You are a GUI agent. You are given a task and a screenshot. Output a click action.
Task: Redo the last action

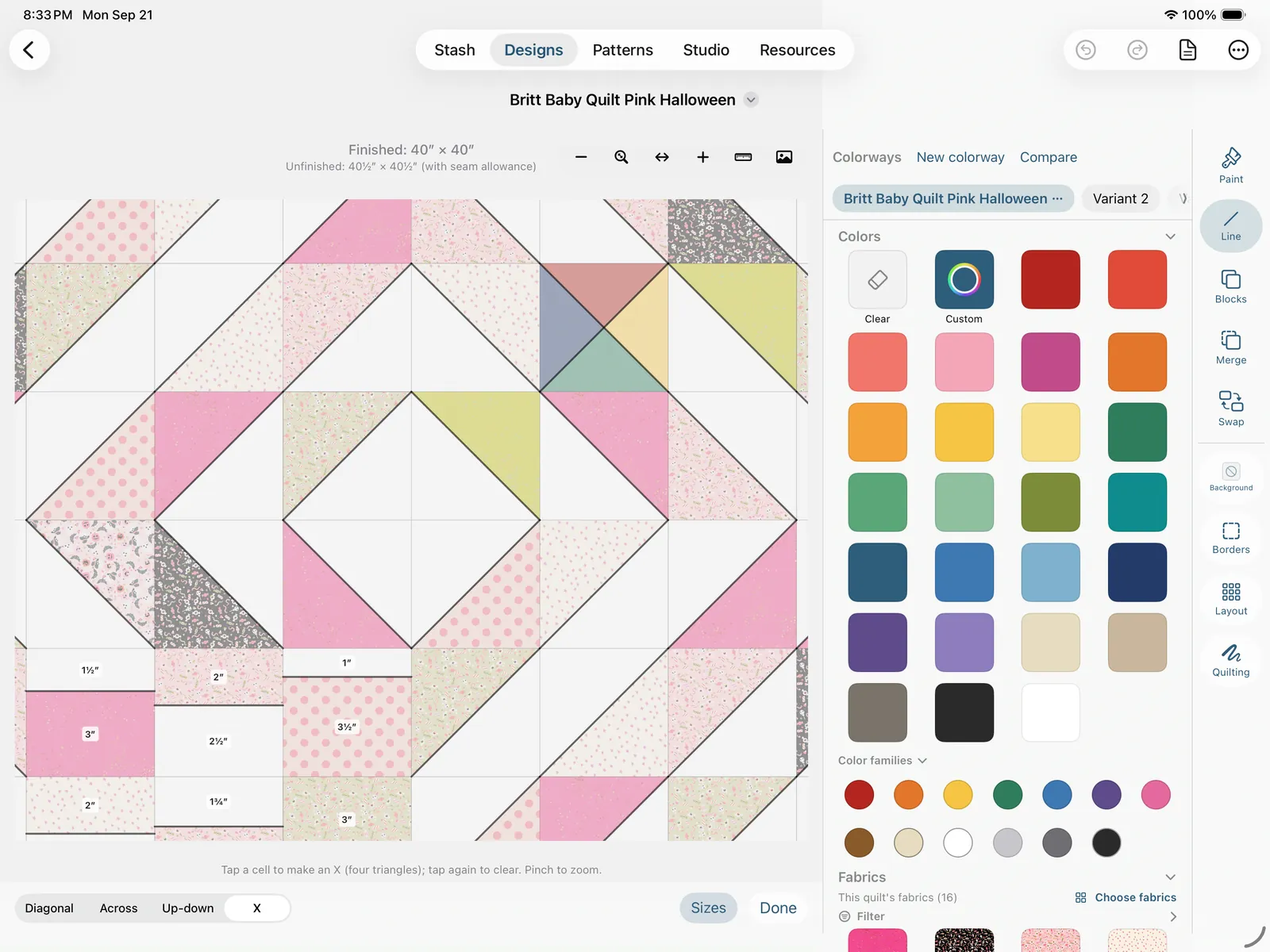click(1137, 50)
